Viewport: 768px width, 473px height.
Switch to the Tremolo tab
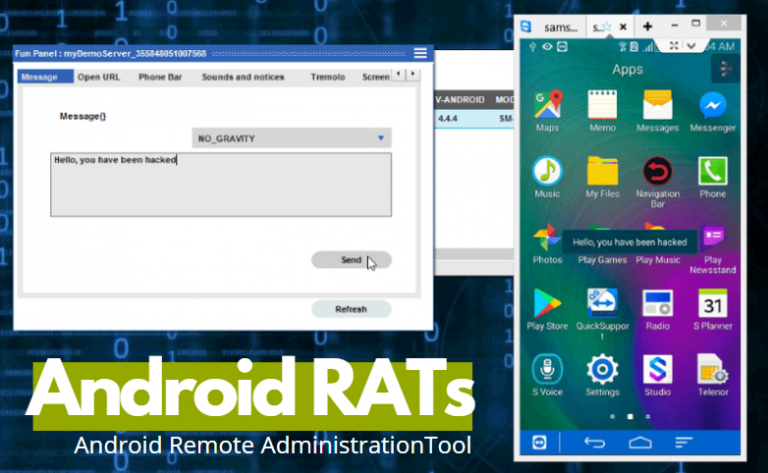328,77
